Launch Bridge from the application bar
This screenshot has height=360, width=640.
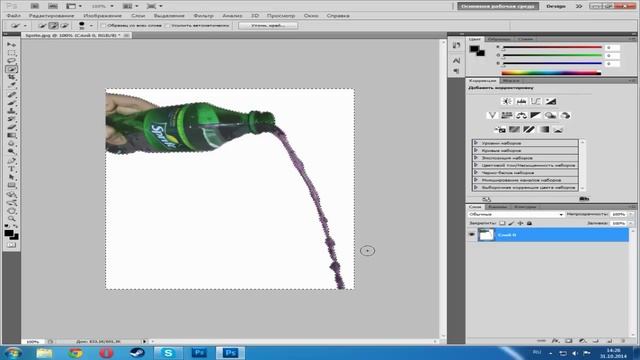(35, 6)
